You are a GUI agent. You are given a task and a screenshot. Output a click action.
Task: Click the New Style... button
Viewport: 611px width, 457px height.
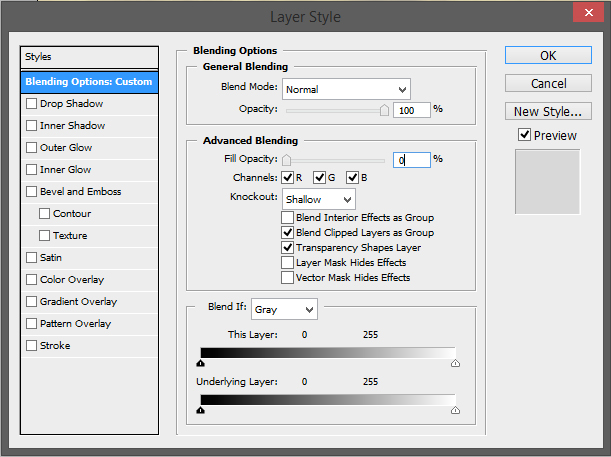tap(548, 111)
